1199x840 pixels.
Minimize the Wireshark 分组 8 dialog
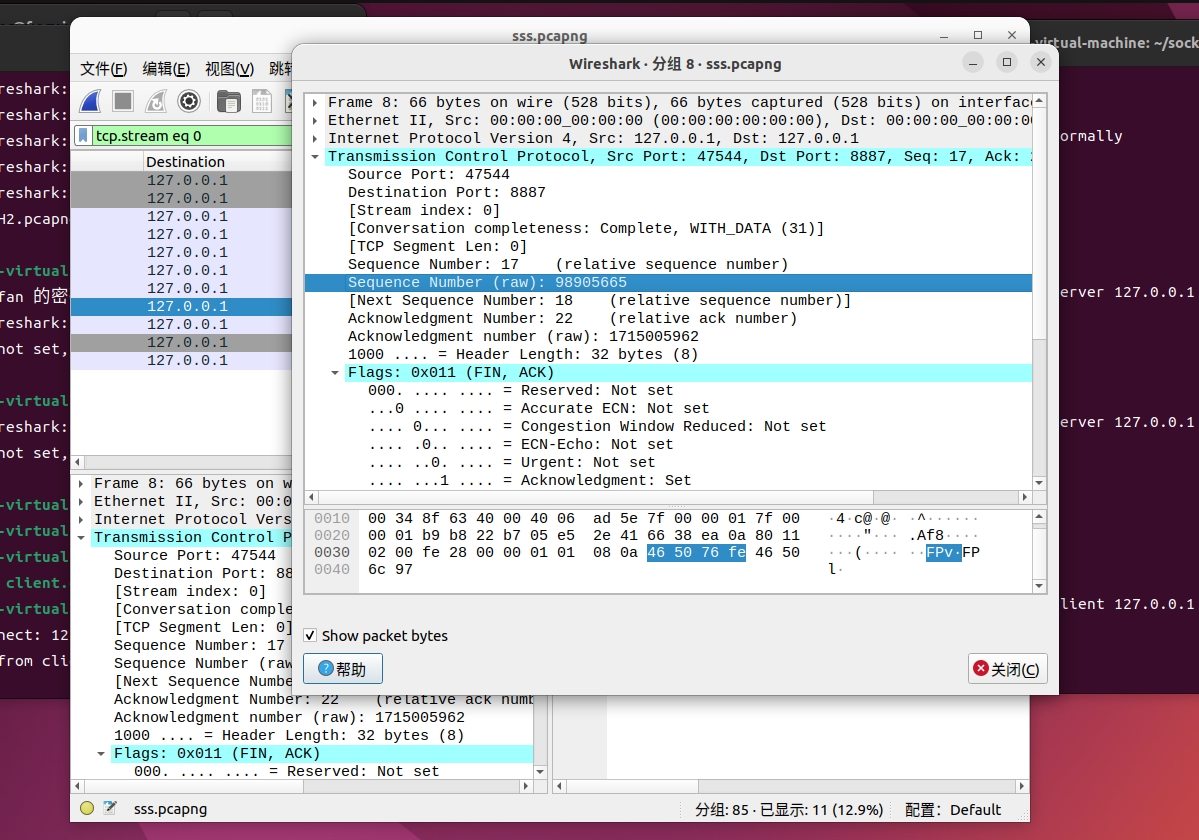(x=973, y=62)
